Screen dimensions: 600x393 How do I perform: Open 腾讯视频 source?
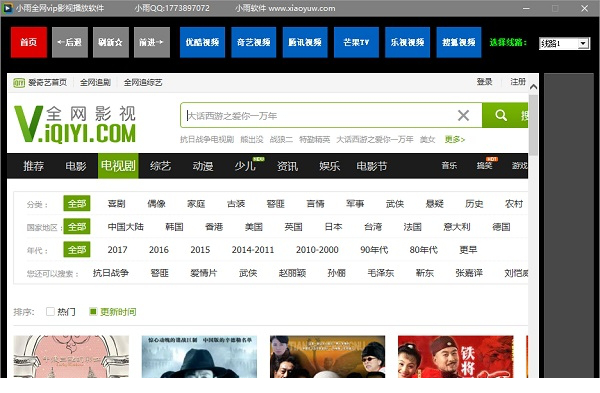point(305,42)
